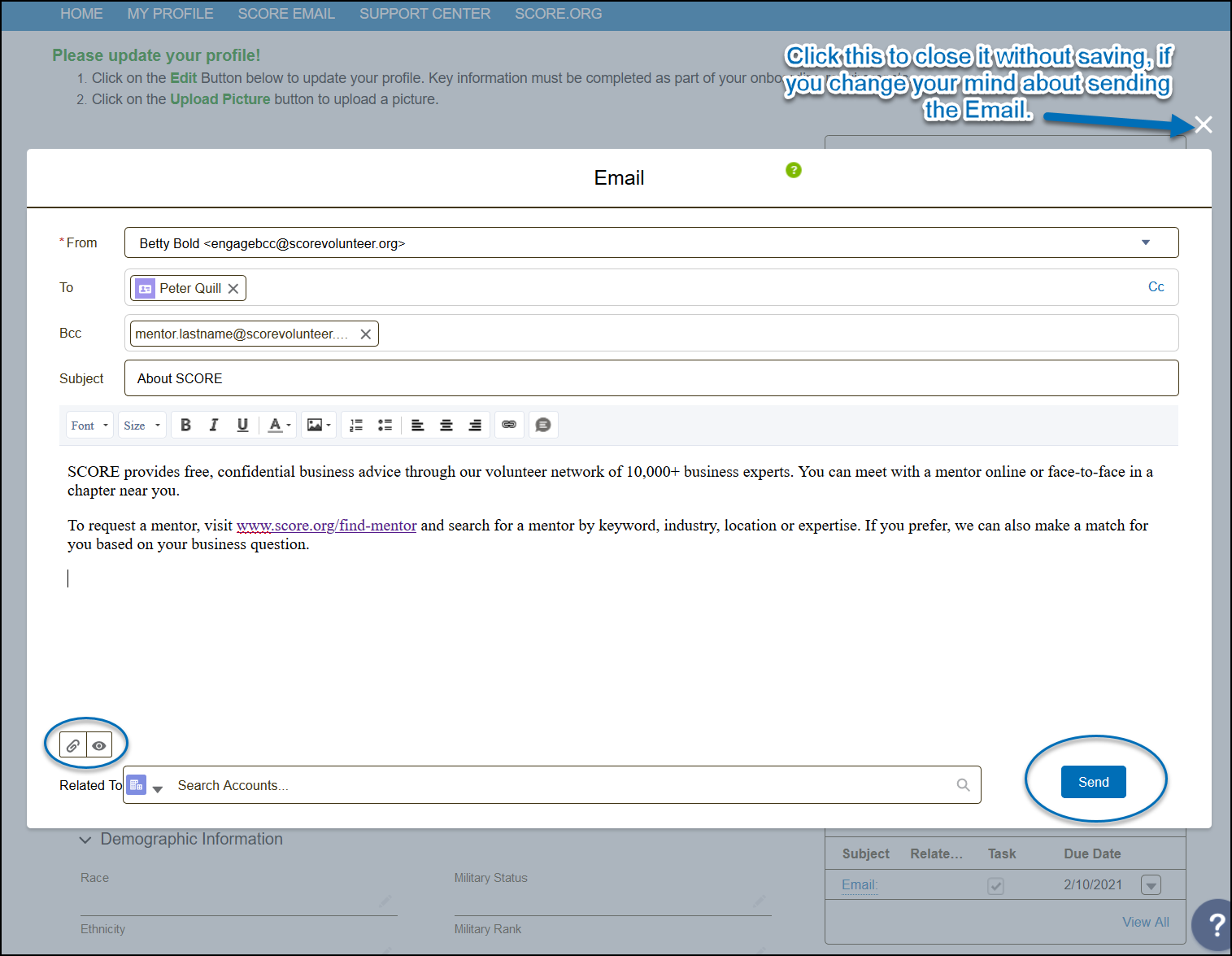Open the Font dropdown
1232x956 pixels.
point(89,426)
